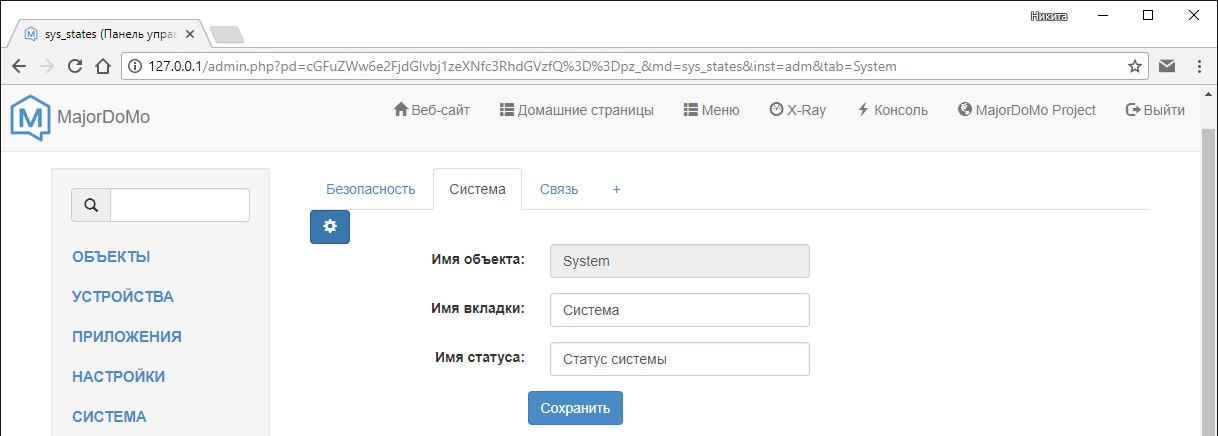The image size is (1218, 436).
Task: Open the mail extension icon
Action: [1167, 67]
